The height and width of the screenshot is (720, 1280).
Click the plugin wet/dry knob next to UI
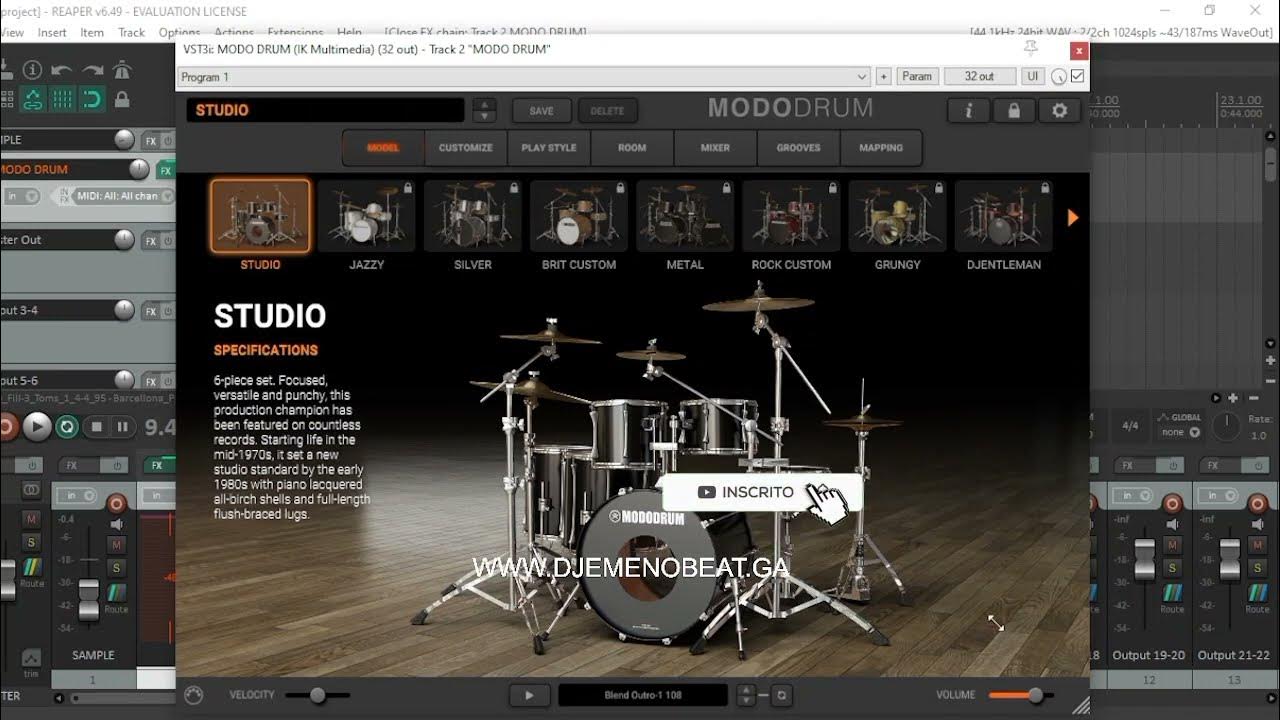(x=1059, y=77)
